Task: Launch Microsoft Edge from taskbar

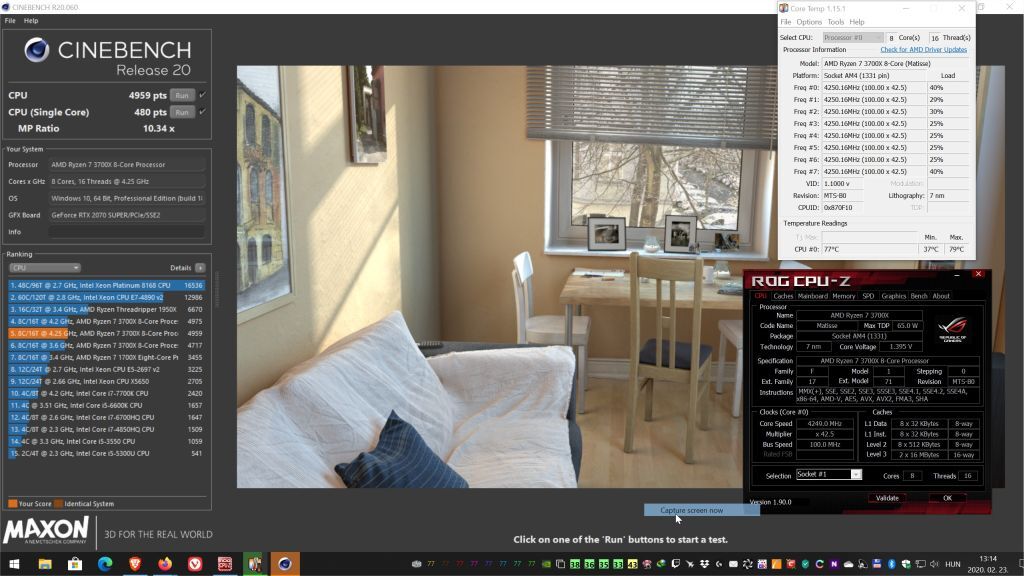Action: (x=105, y=564)
